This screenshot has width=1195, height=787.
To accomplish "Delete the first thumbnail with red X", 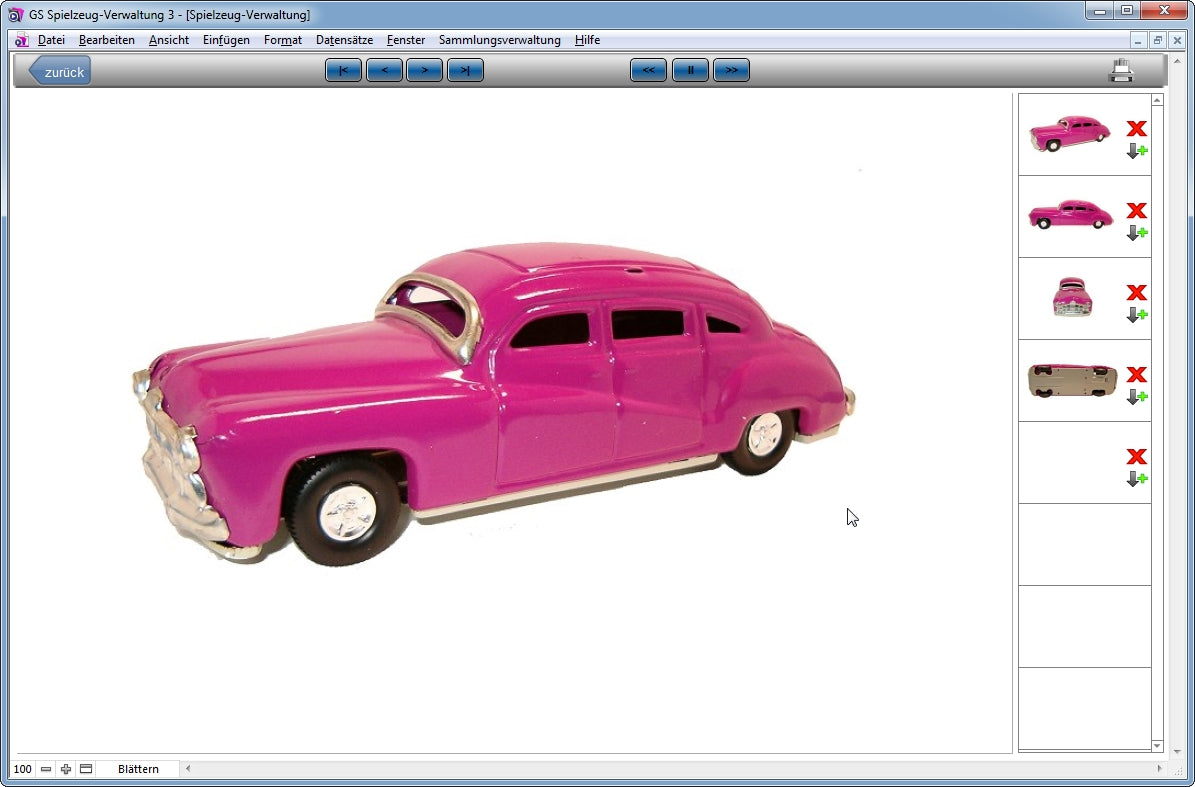I will pyautogui.click(x=1136, y=128).
